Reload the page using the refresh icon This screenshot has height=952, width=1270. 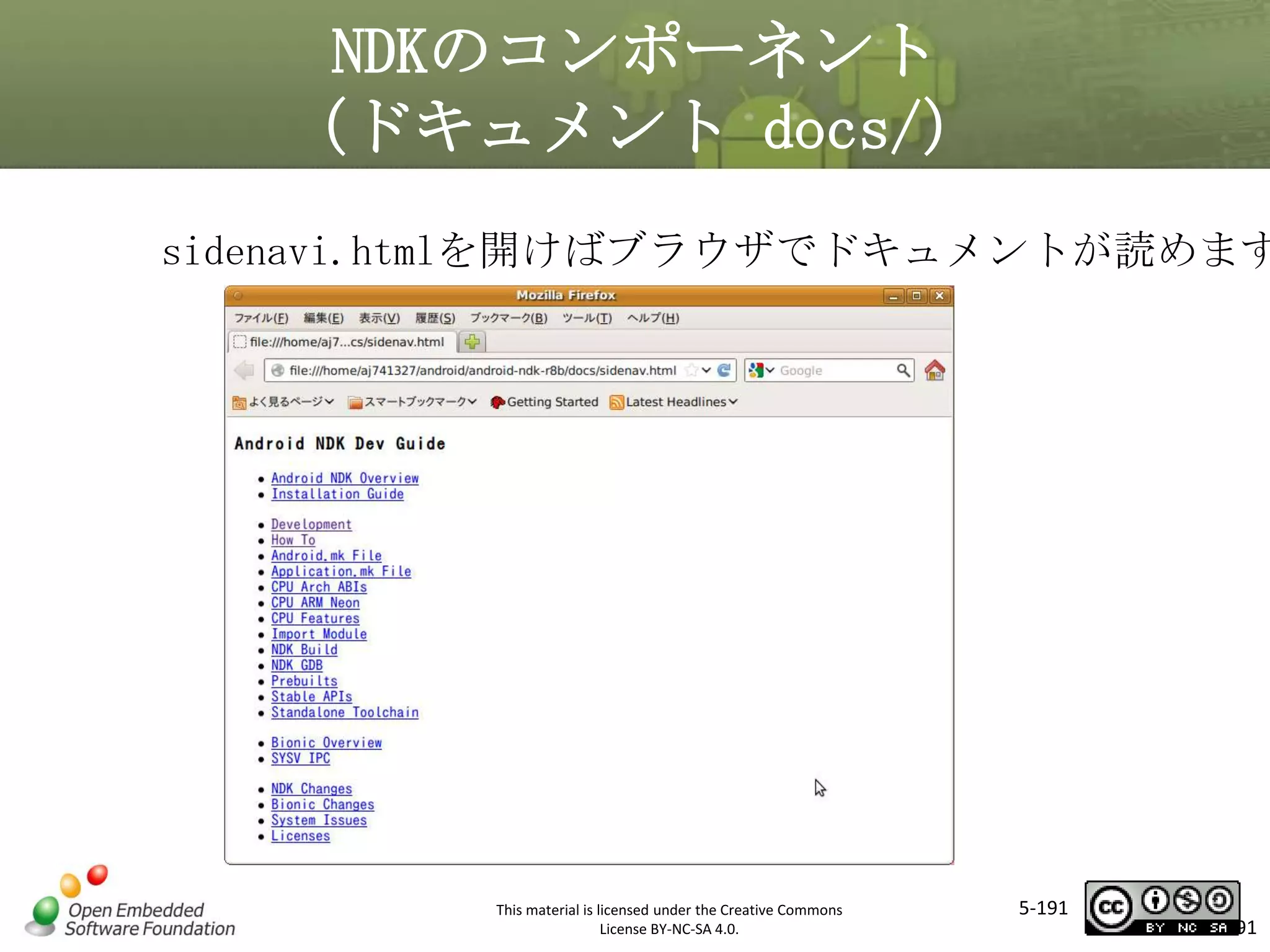[724, 371]
